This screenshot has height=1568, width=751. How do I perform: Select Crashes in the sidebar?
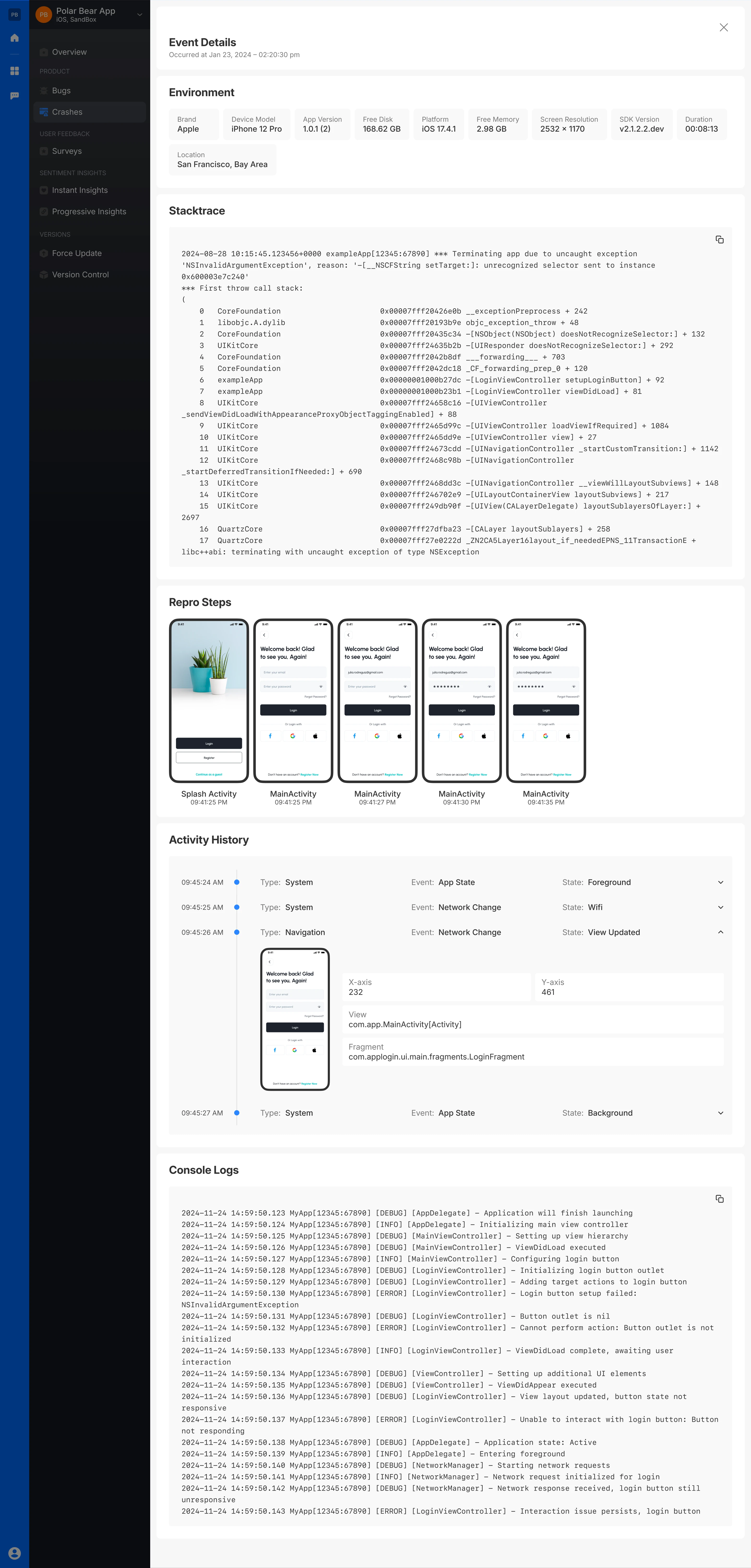89,112
